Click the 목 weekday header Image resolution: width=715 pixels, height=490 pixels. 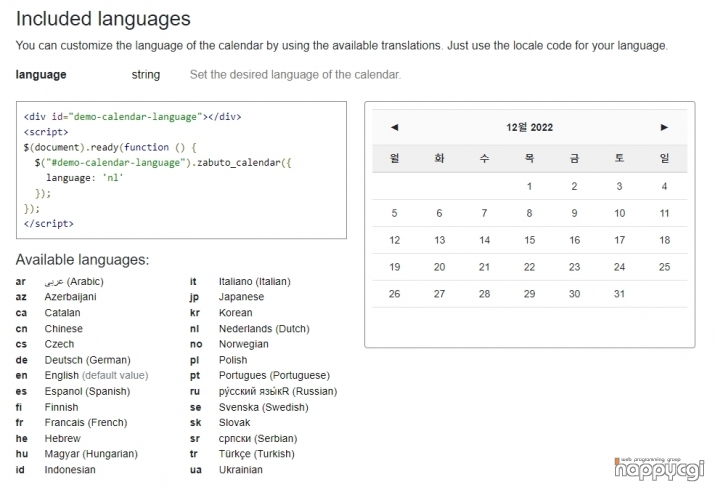[529, 158]
